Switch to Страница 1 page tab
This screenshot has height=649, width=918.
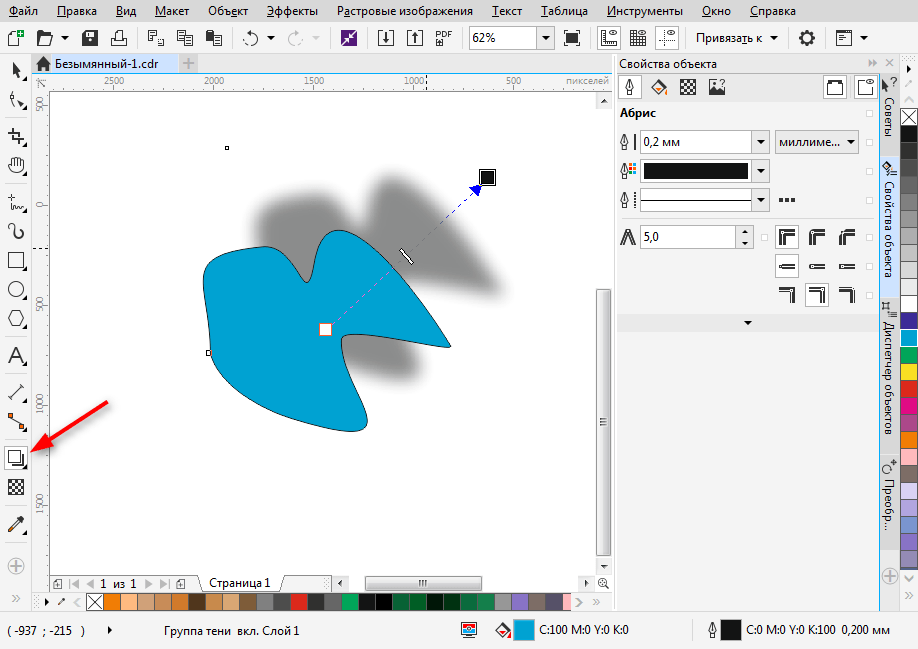pyautogui.click(x=239, y=582)
